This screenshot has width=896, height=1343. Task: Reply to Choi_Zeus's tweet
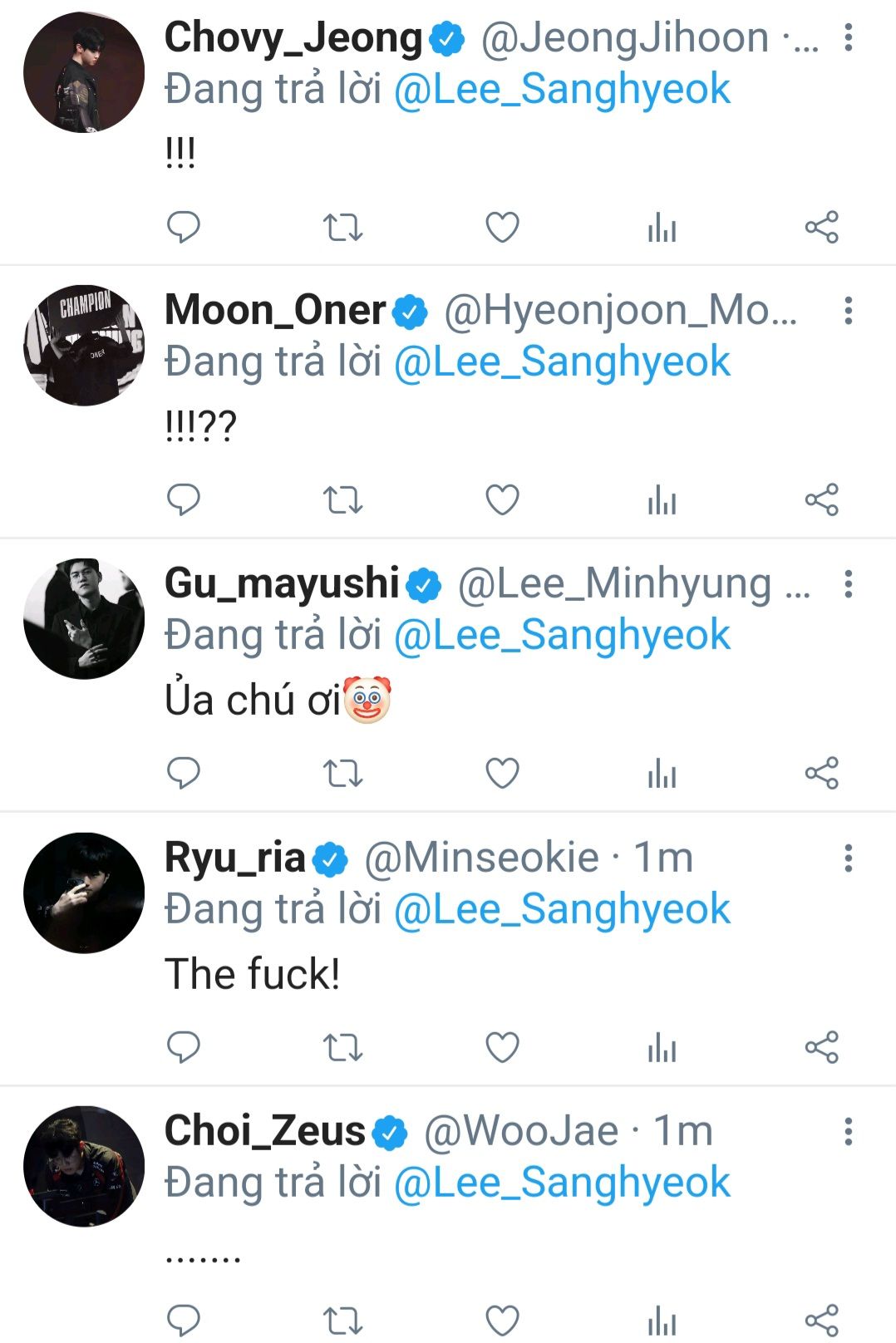(x=184, y=1319)
